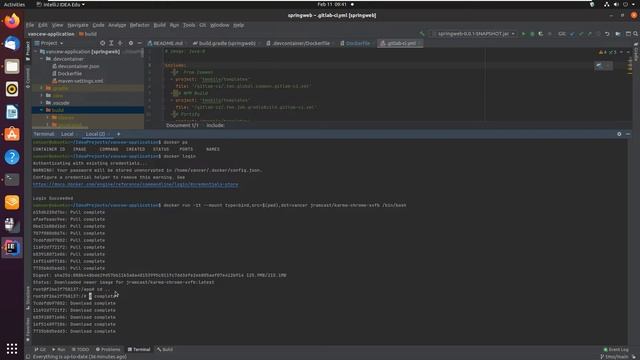Viewport: 640px width, 360px height.
Task: Locate opened file in Project tree
Action: [102, 43]
